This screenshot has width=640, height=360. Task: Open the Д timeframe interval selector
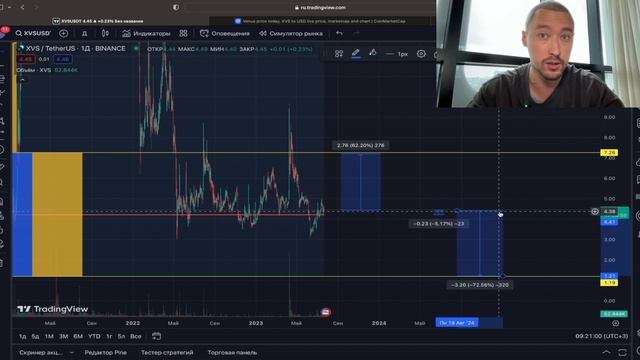pos(84,33)
